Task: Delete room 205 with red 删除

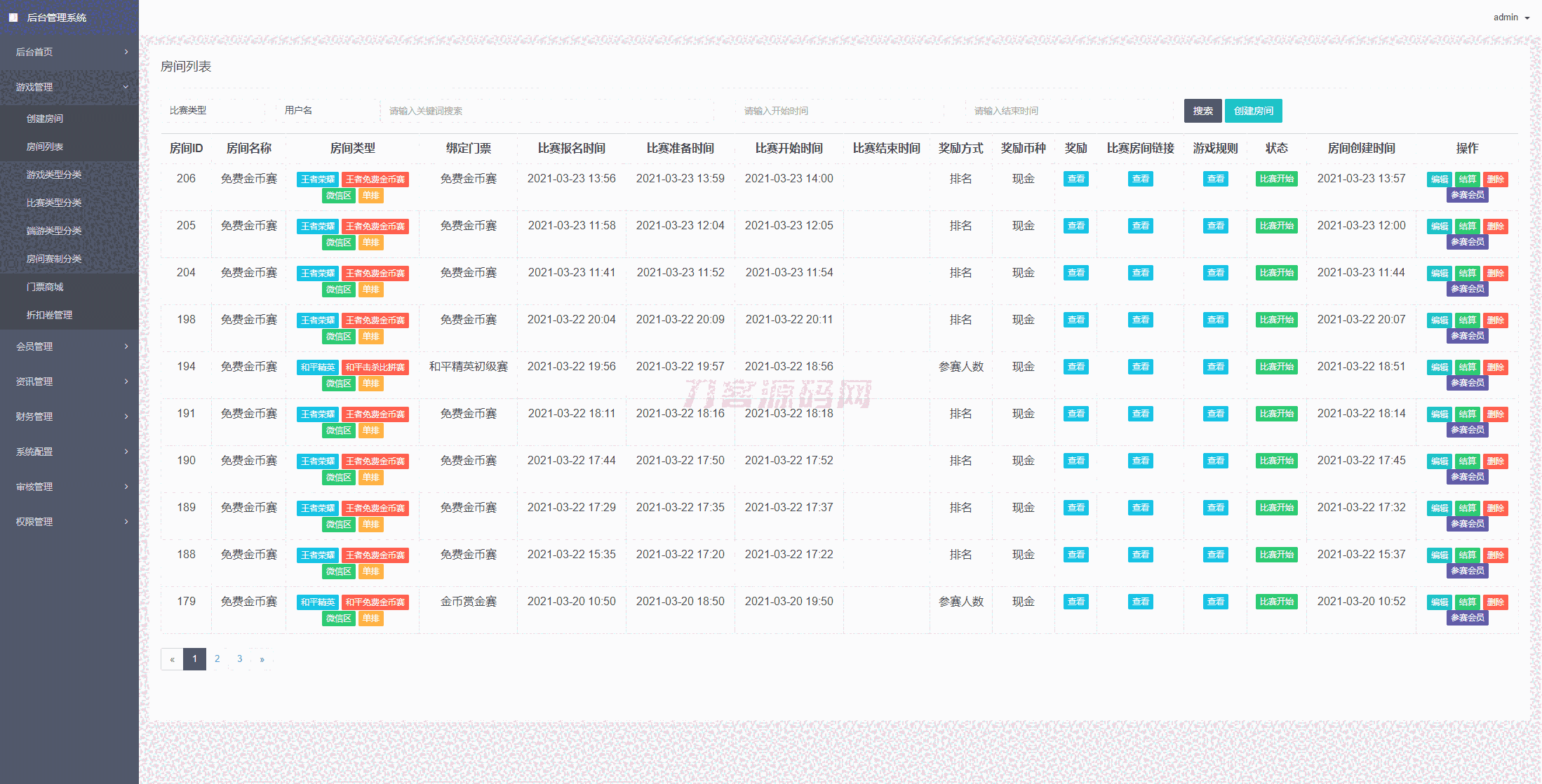Action: 1495,227
